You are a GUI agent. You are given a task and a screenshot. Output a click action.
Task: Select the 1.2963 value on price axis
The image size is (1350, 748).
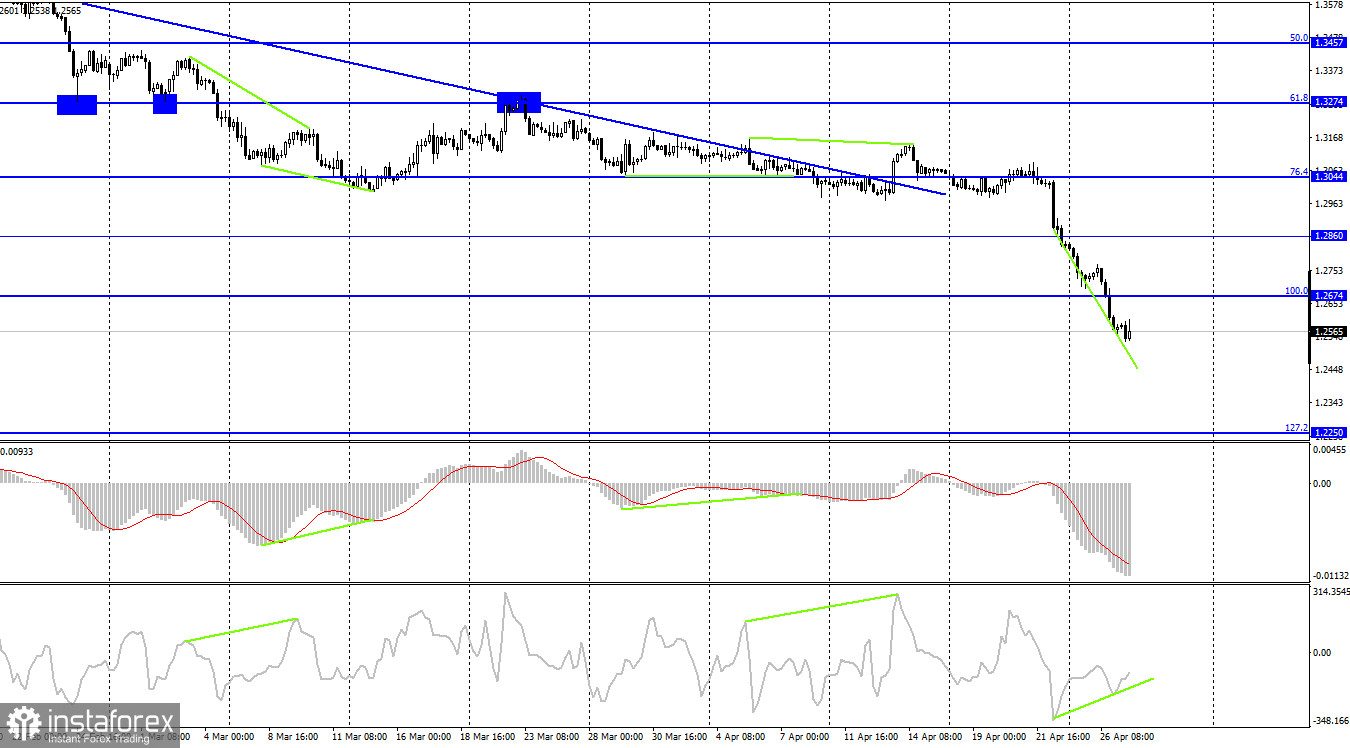1330,204
